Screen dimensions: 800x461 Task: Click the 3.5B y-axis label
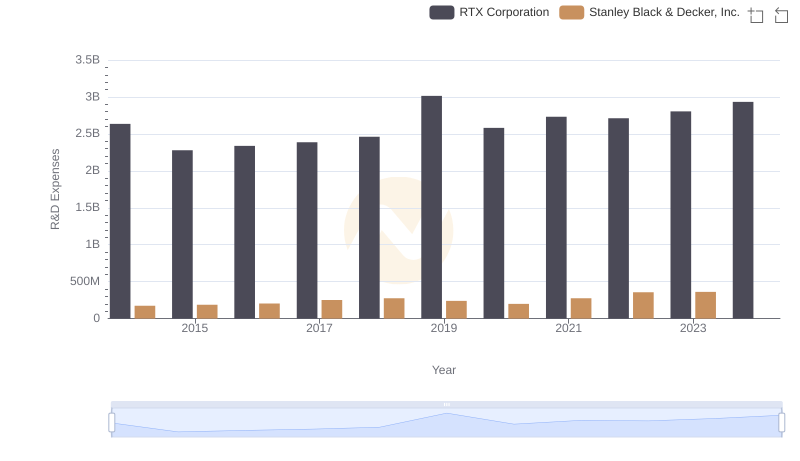[88, 60]
